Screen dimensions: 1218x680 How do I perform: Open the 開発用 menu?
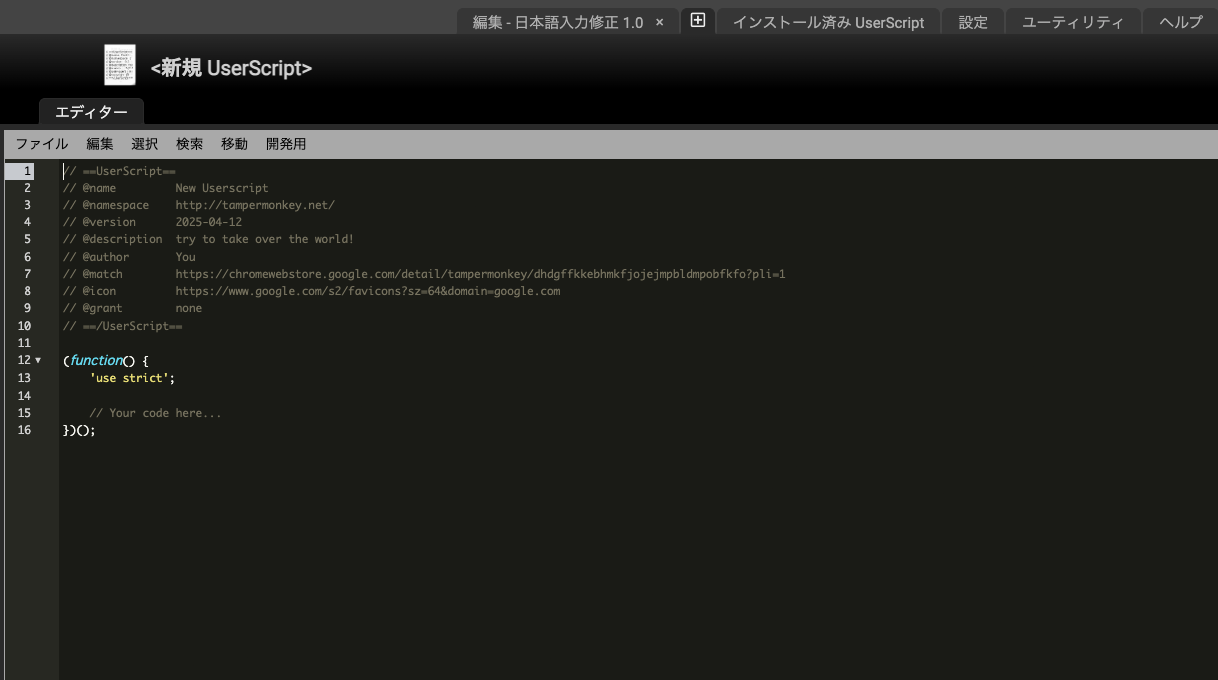(286, 144)
